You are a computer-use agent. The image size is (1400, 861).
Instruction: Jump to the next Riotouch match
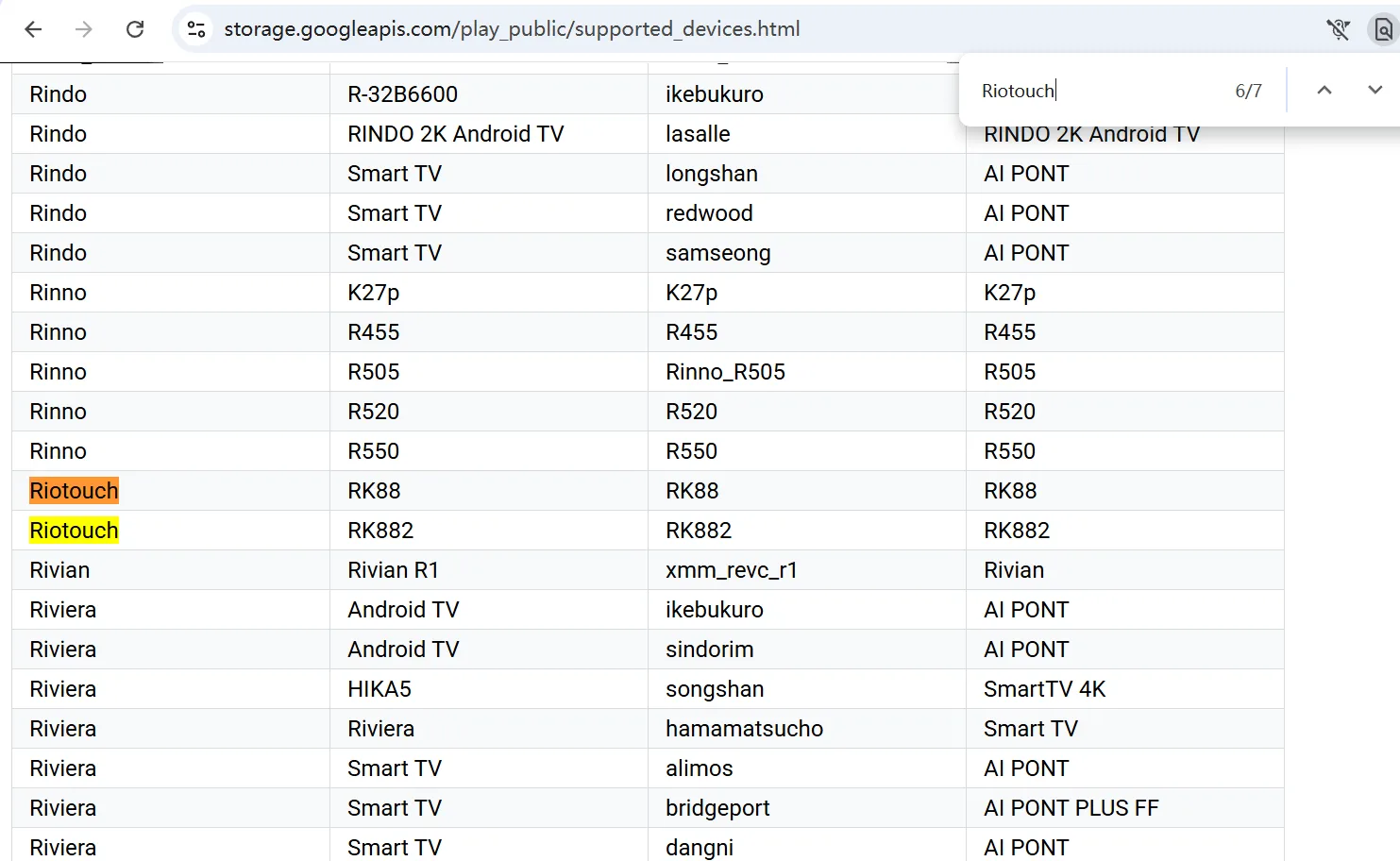click(x=1375, y=91)
